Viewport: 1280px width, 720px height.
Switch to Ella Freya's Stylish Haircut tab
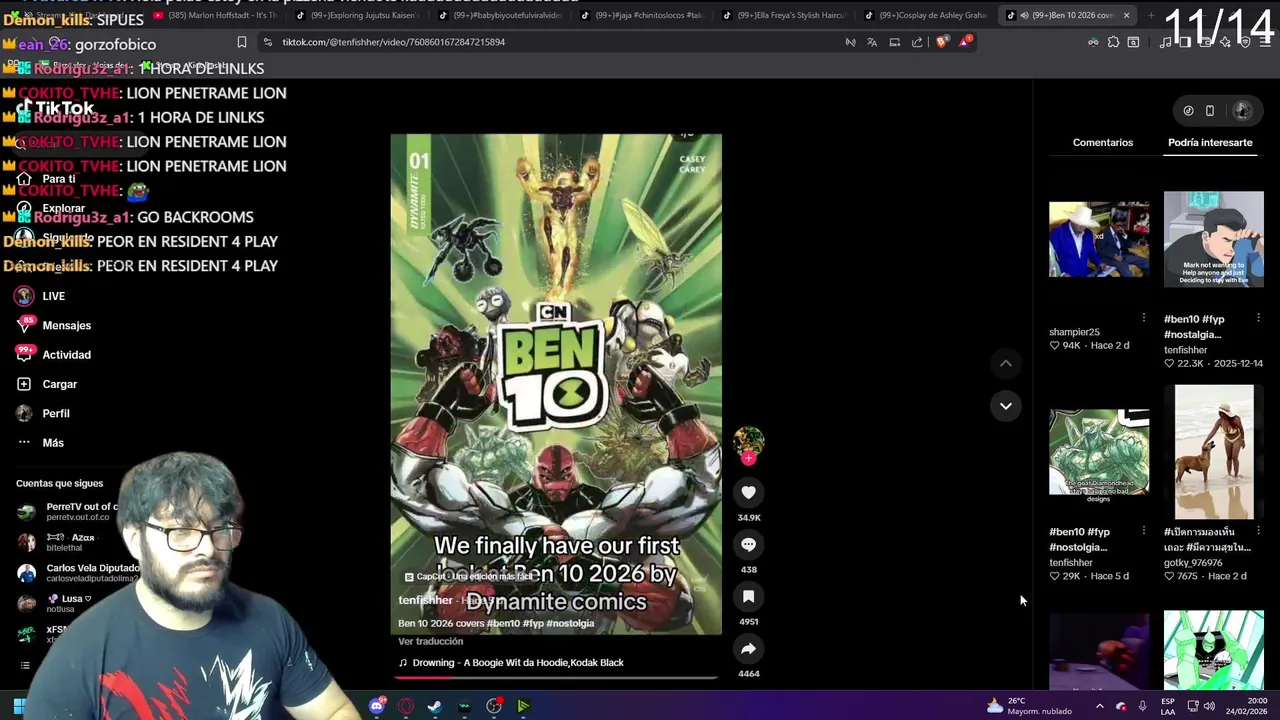point(784,15)
